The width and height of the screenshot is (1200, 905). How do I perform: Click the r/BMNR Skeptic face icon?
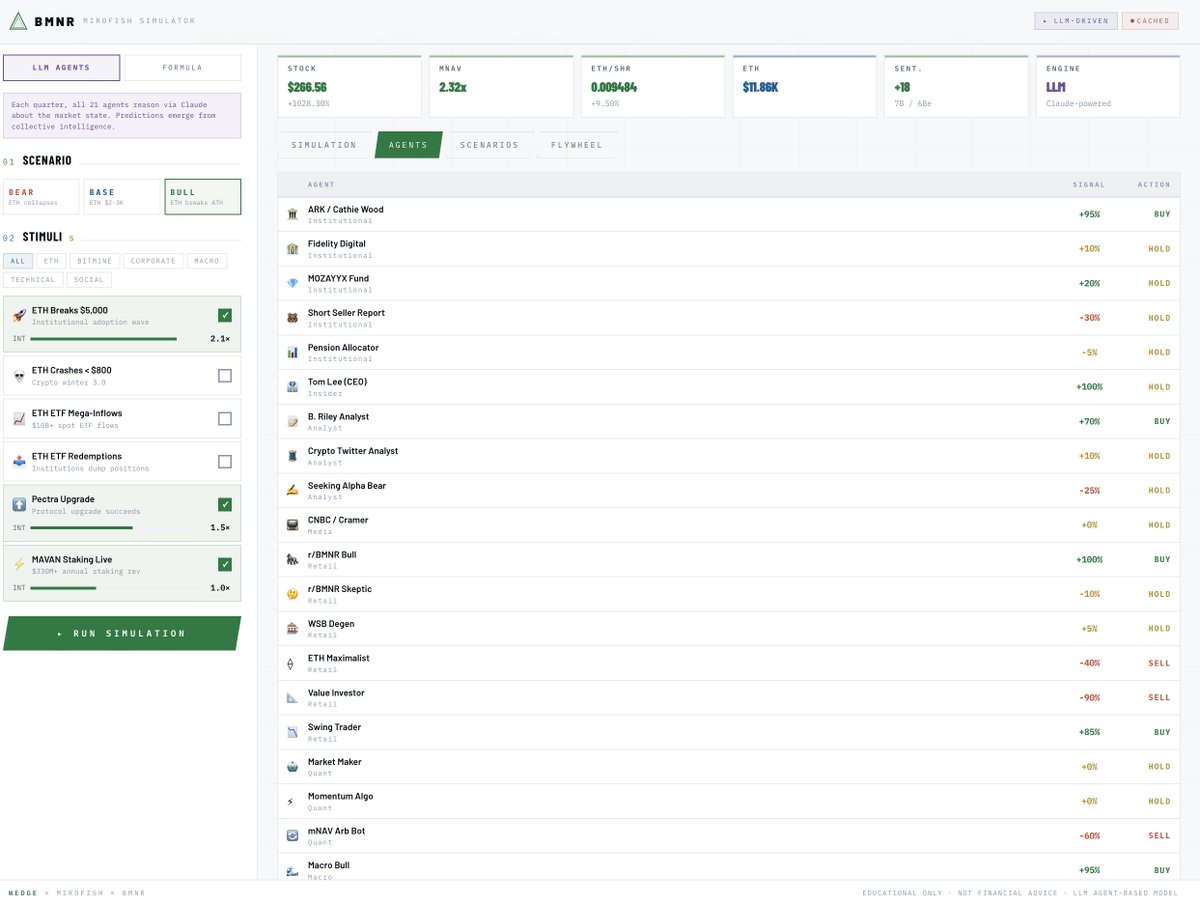pyautogui.click(x=292, y=594)
